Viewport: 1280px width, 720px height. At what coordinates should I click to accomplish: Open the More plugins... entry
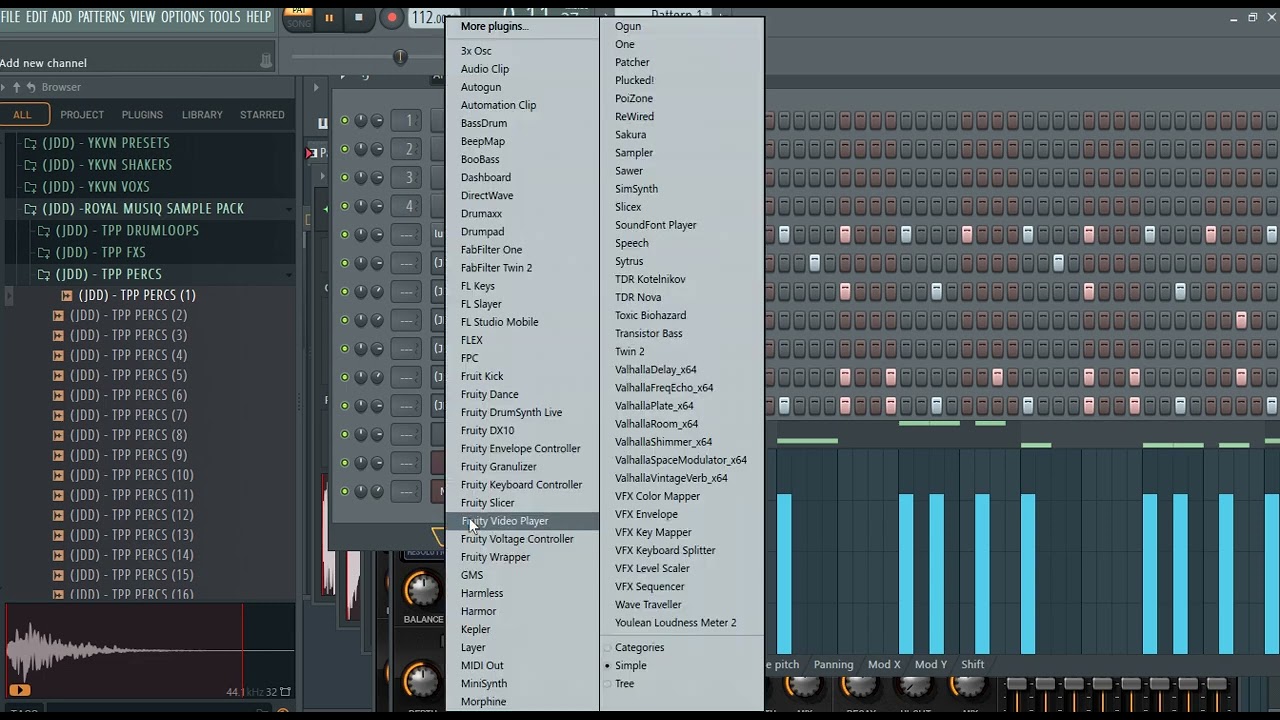[x=494, y=26]
